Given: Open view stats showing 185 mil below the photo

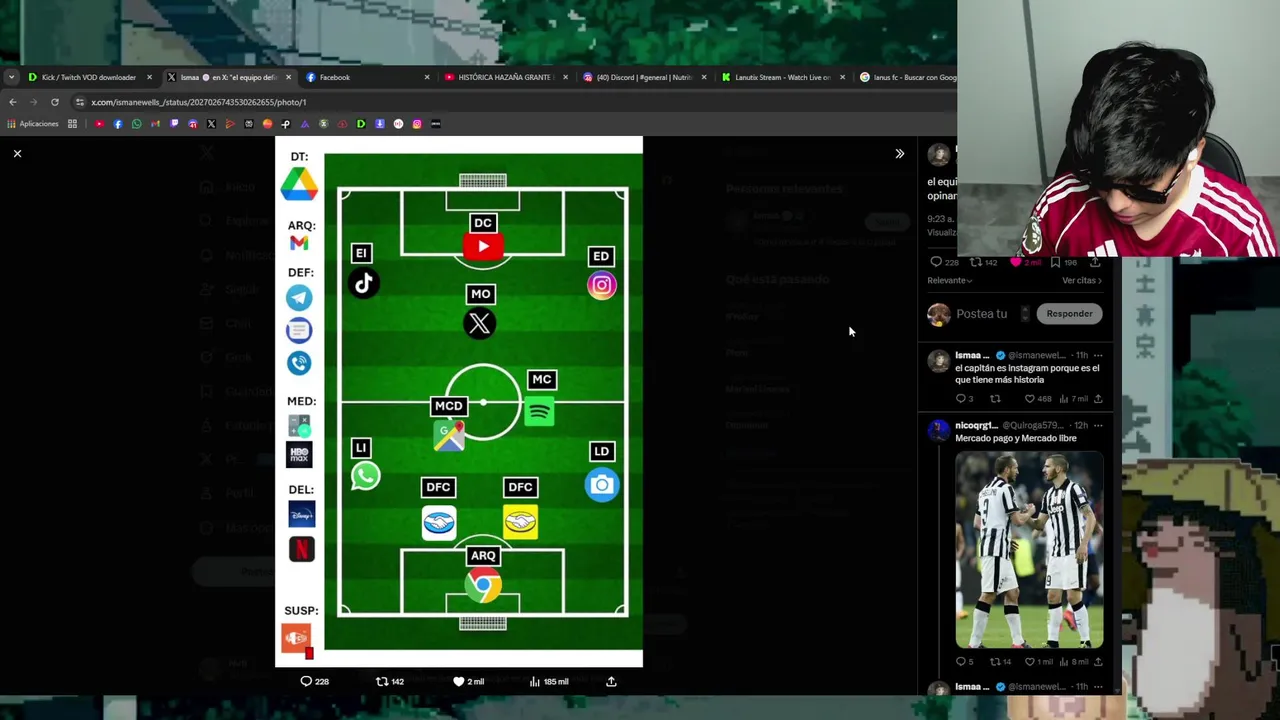Looking at the screenshot, I should (549, 681).
